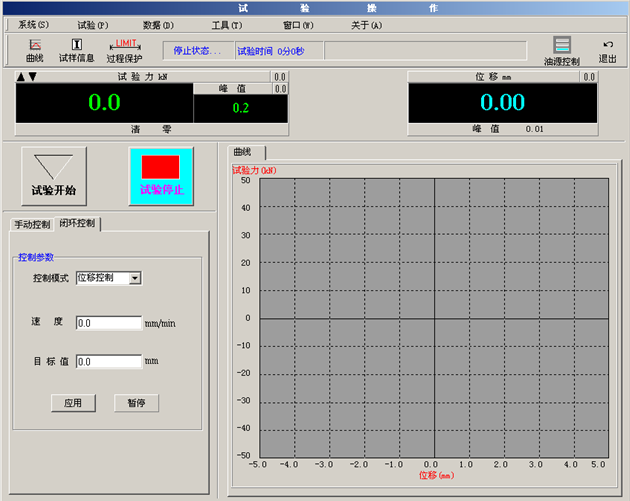Click the 试样信息 specimen info icon
The height and width of the screenshot is (501, 630).
pos(76,50)
